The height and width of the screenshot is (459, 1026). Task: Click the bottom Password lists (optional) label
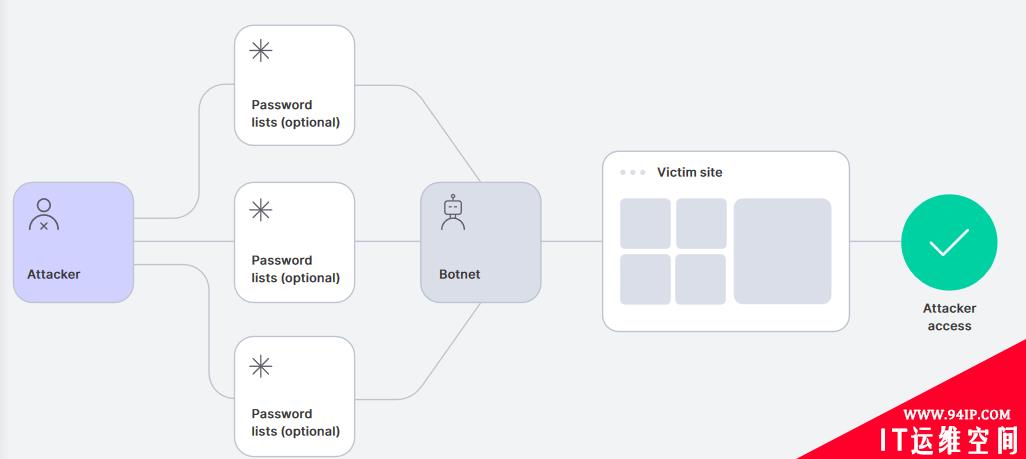point(296,422)
